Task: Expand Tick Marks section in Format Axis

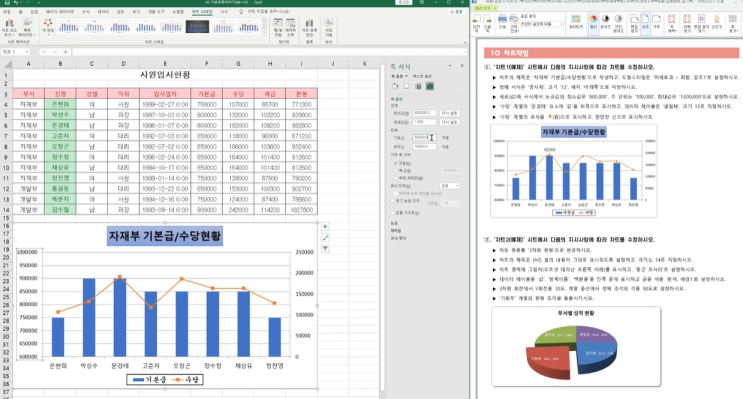Action: [x=394, y=223]
